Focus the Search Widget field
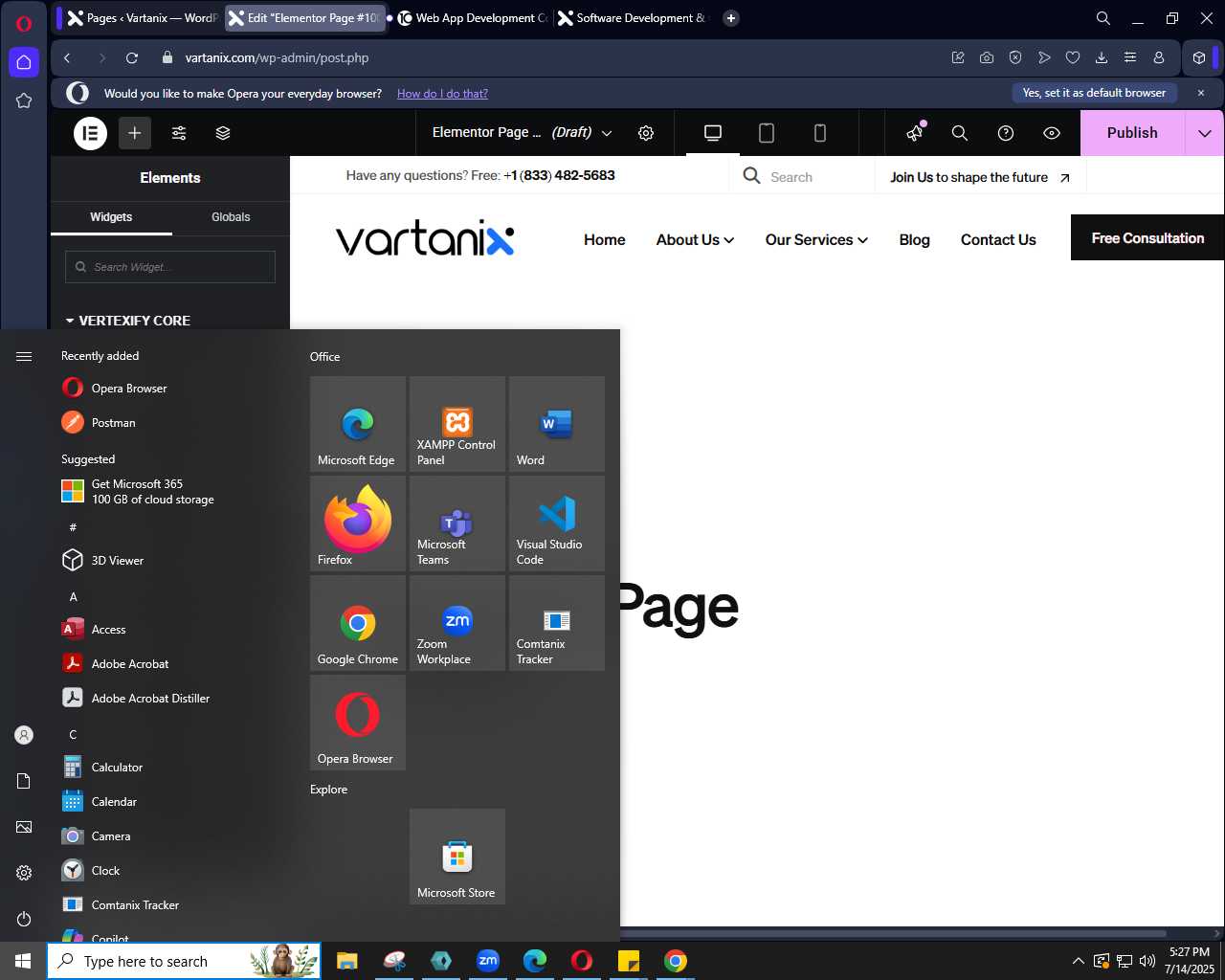1225x980 pixels. pyautogui.click(x=170, y=267)
